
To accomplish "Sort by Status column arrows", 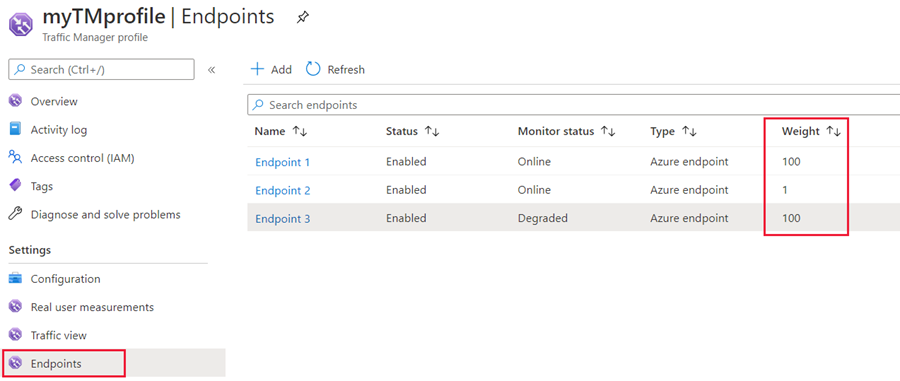I will 432,131.
